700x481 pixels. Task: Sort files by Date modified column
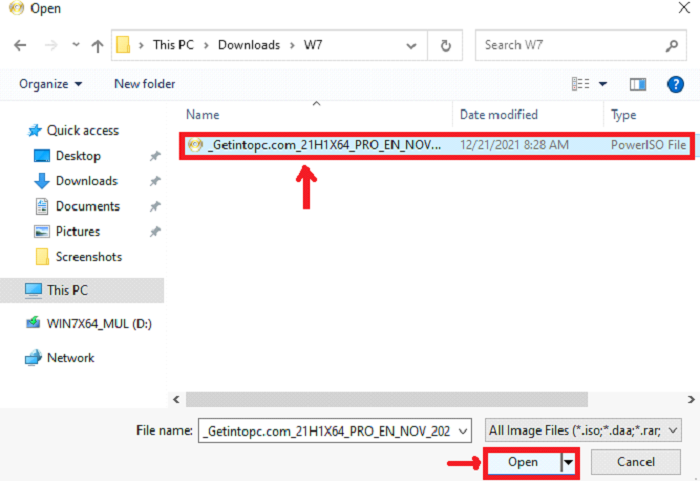[x=499, y=115]
